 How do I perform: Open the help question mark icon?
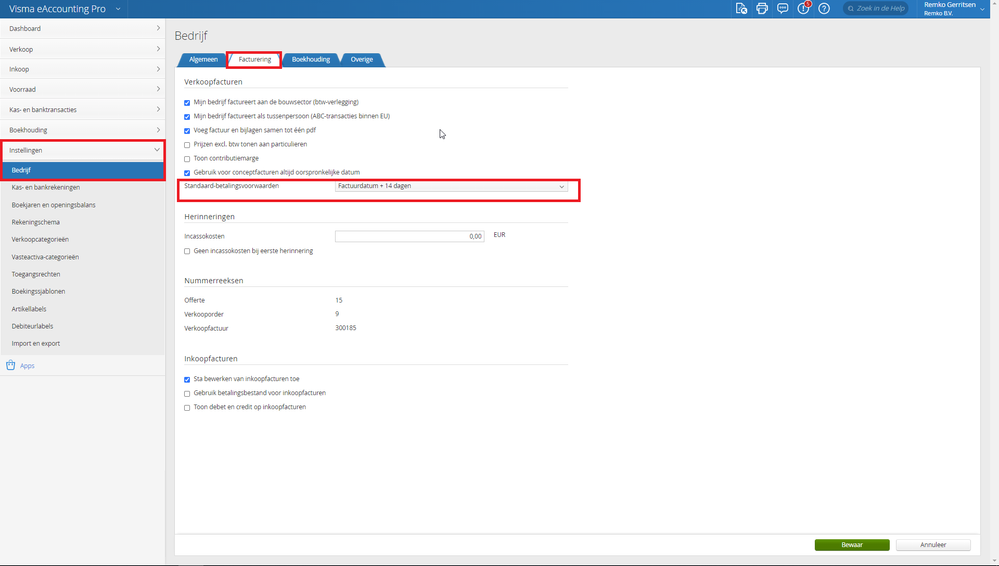click(824, 8)
